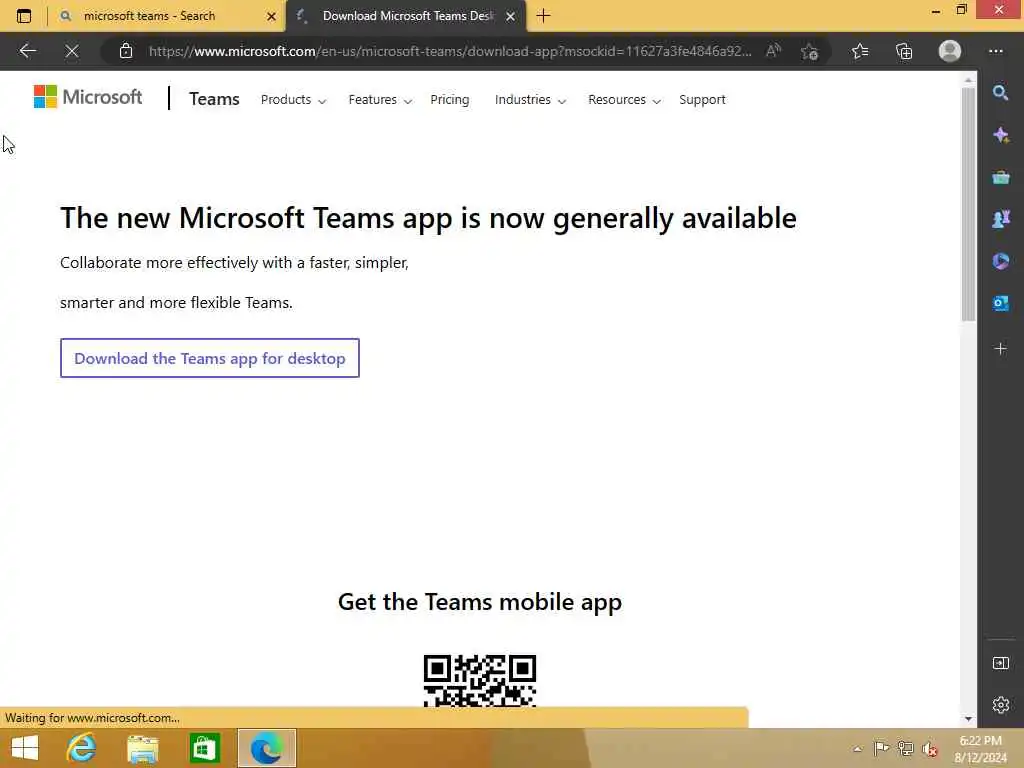Click Download the Teams app for desktop
The height and width of the screenshot is (768, 1024).
(210, 358)
